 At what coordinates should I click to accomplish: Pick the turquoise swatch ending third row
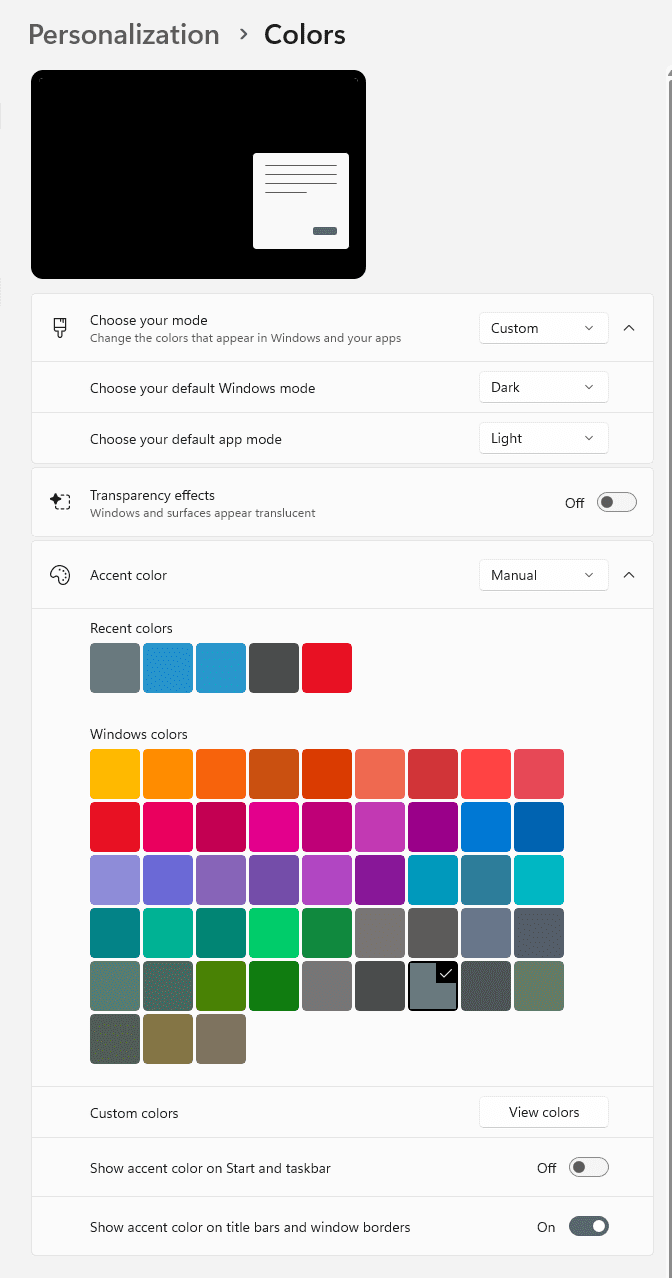pos(539,880)
